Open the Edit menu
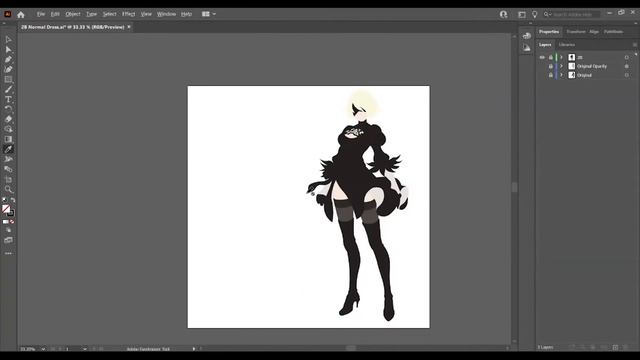640x360 pixels. coord(55,14)
